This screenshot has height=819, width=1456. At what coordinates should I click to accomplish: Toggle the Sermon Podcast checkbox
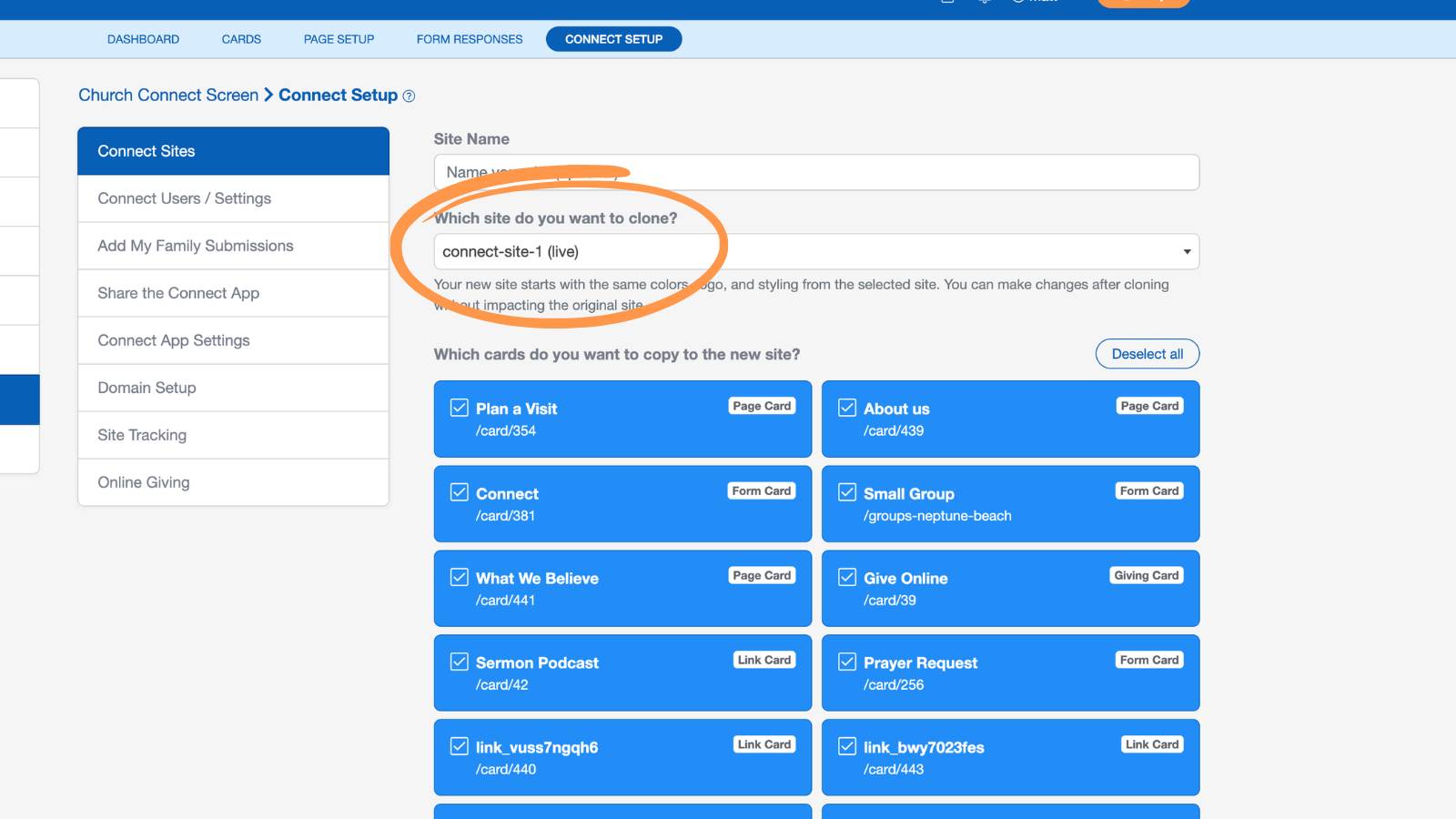460,662
